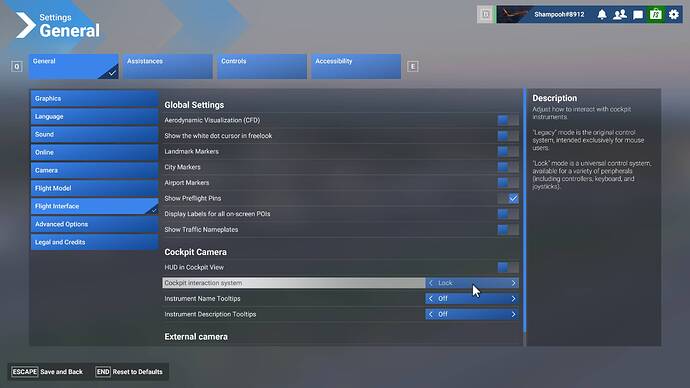The image size is (690, 388).
Task: Click the E next tab key icon
Action: click(x=412, y=66)
